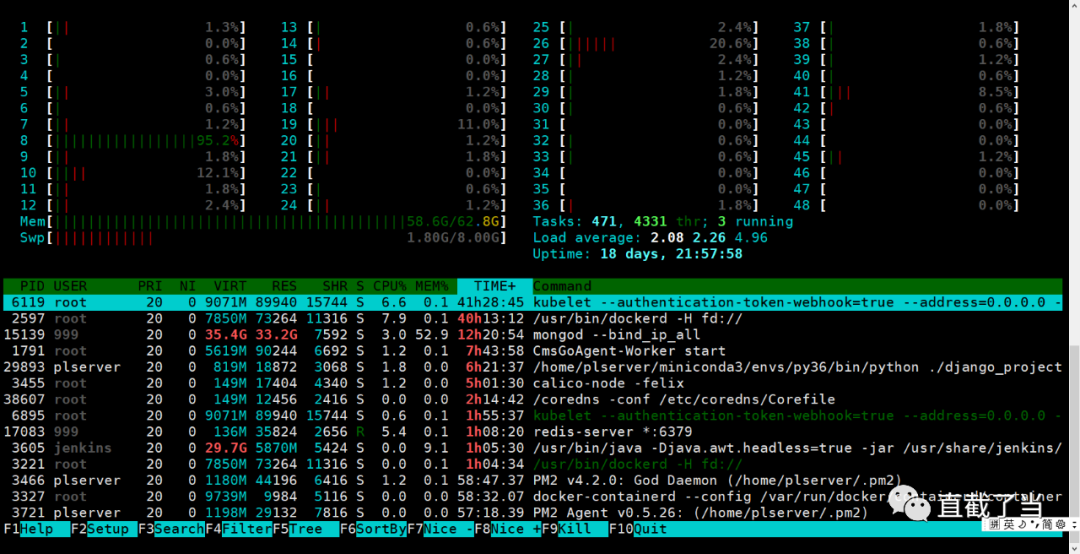The width and height of the screenshot is (1080, 554).
Task: Switch to F5 Tree view
Action: [306, 529]
